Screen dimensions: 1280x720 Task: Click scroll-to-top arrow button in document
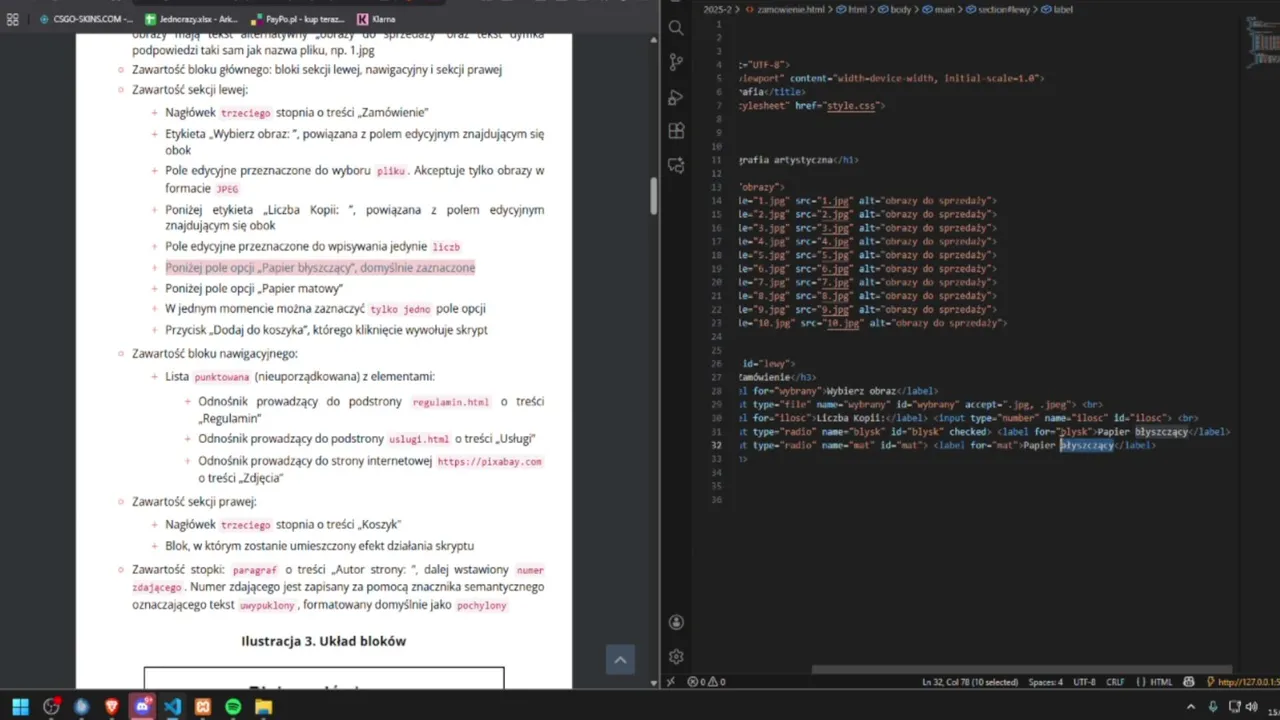click(x=620, y=659)
